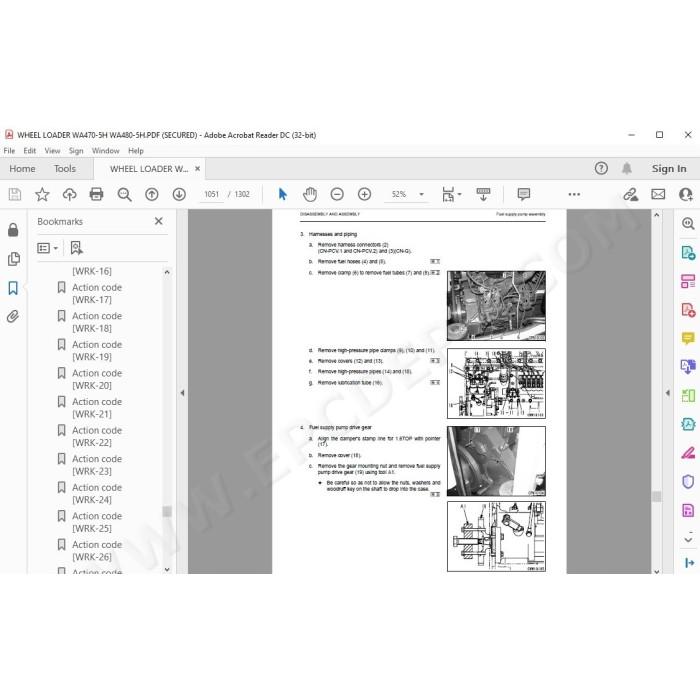This screenshot has height=700, width=700.
Task: Open notifications bell
Action: (x=627, y=168)
